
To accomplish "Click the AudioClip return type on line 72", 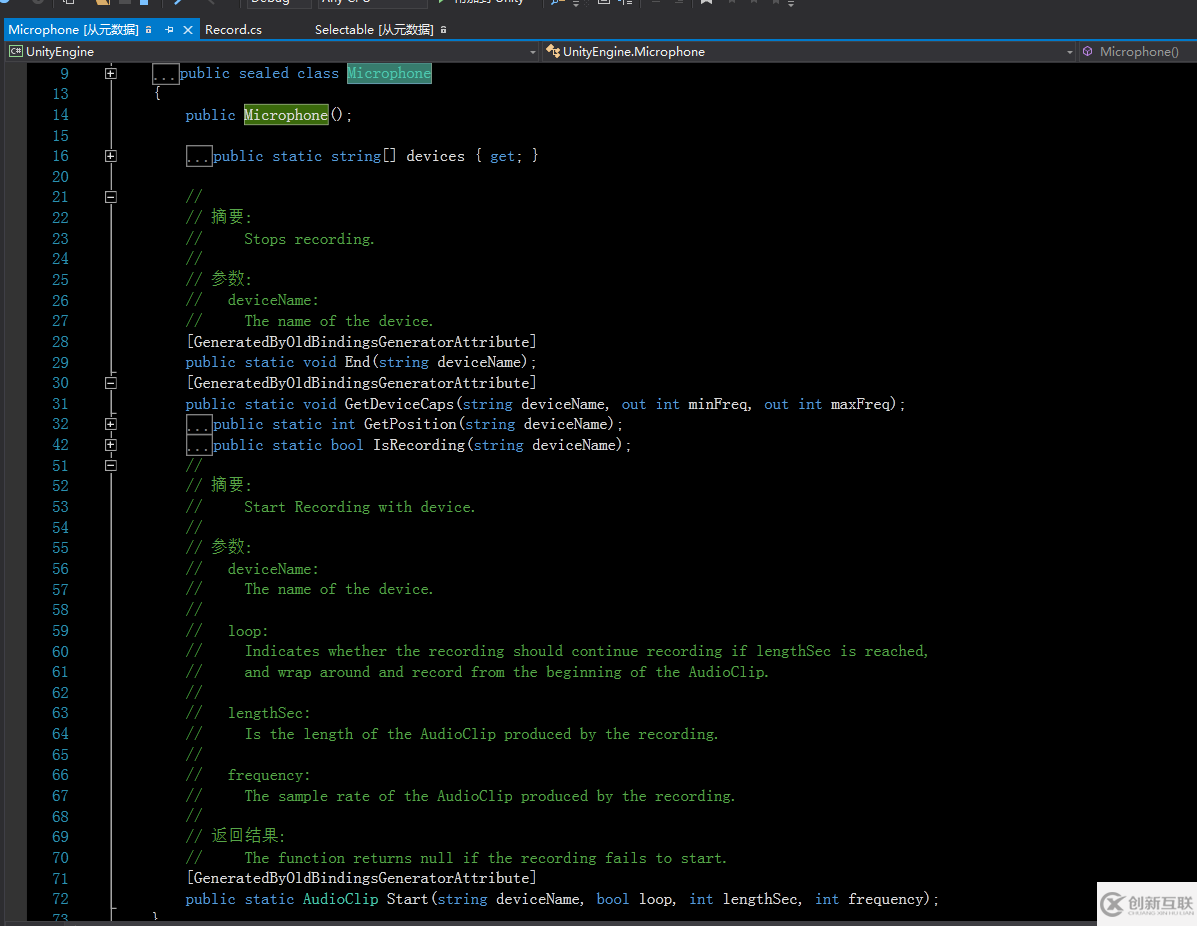I will tap(340, 899).
